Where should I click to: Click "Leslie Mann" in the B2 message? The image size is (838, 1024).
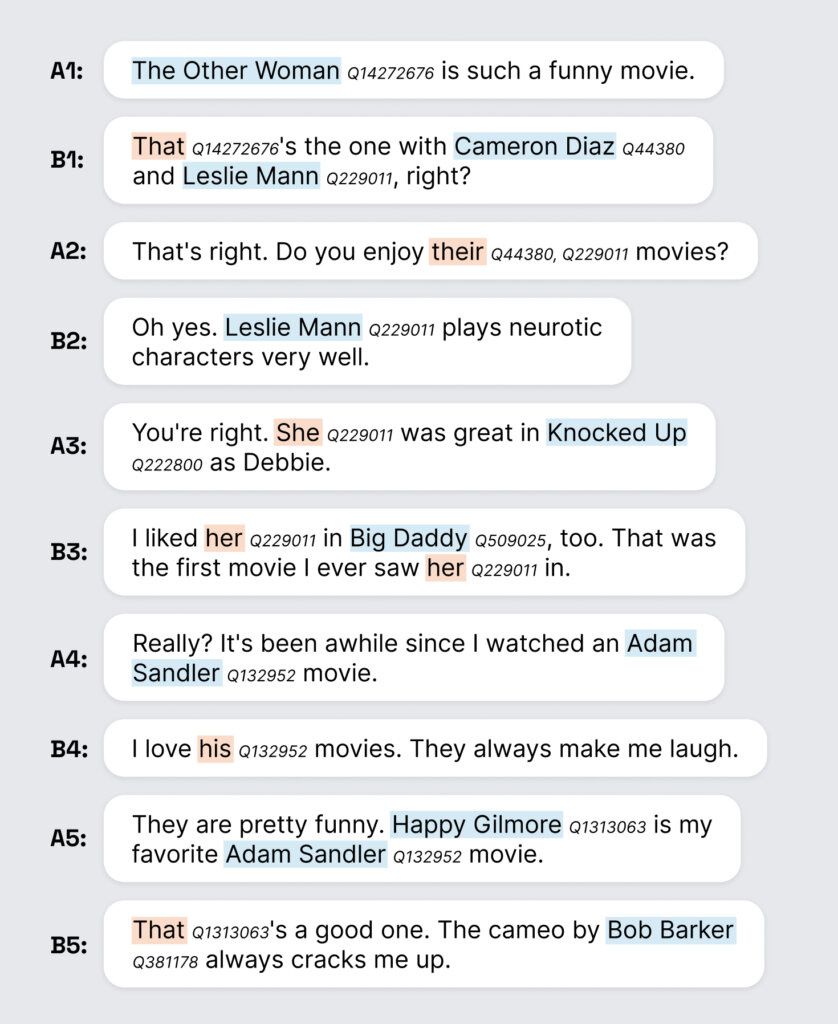[x=293, y=327]
